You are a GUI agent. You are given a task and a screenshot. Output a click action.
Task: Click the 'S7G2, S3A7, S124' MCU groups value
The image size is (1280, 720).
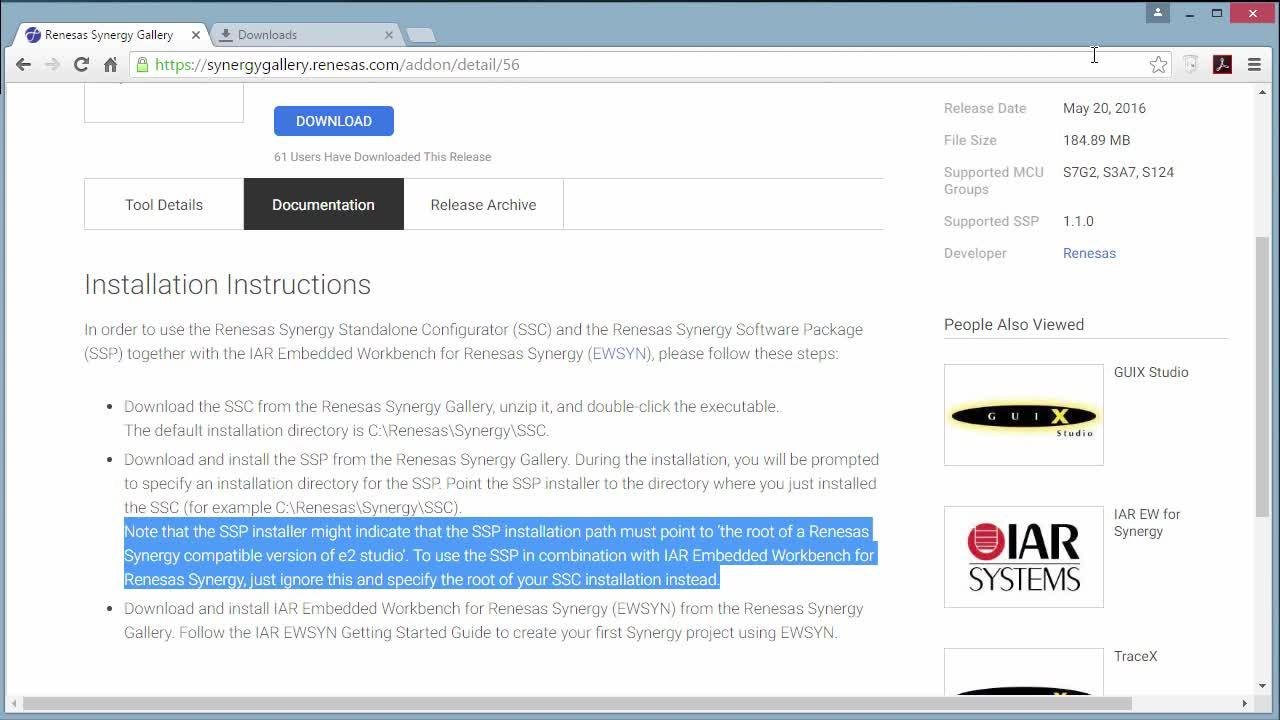pyautogui.click(x=1118, y=172)
